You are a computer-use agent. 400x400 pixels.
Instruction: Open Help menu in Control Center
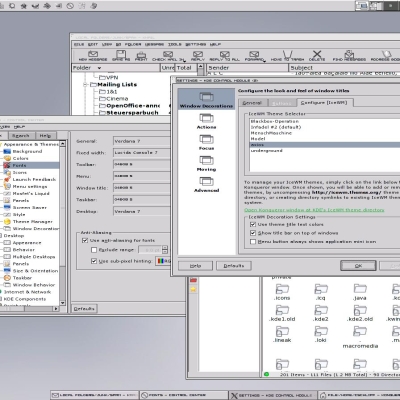[19, 127]
